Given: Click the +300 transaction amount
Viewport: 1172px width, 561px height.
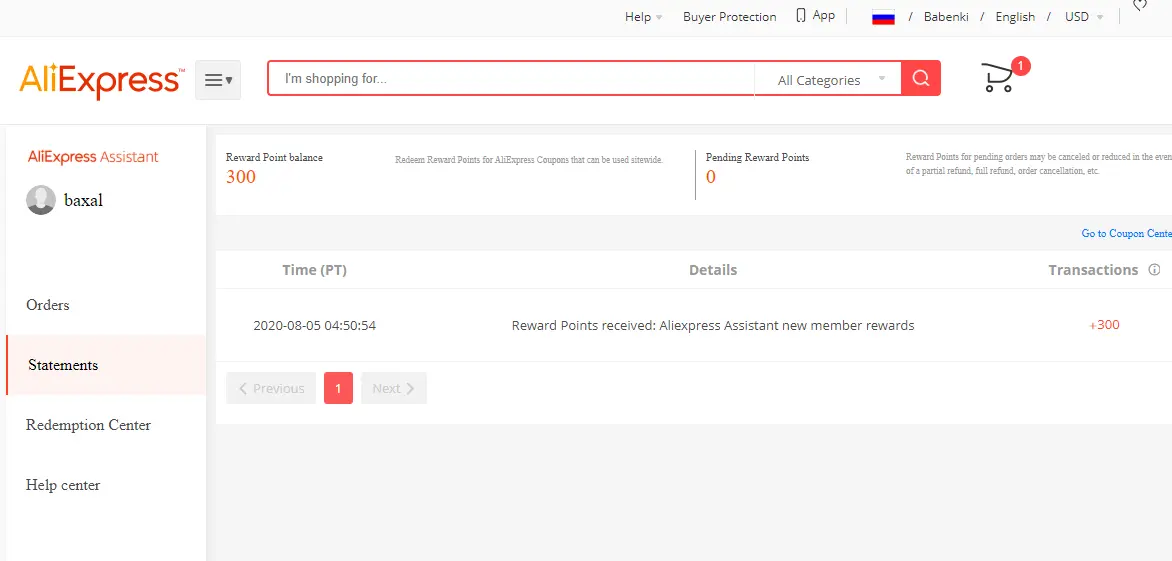Looking at the screenshot, I should 1105,325.
